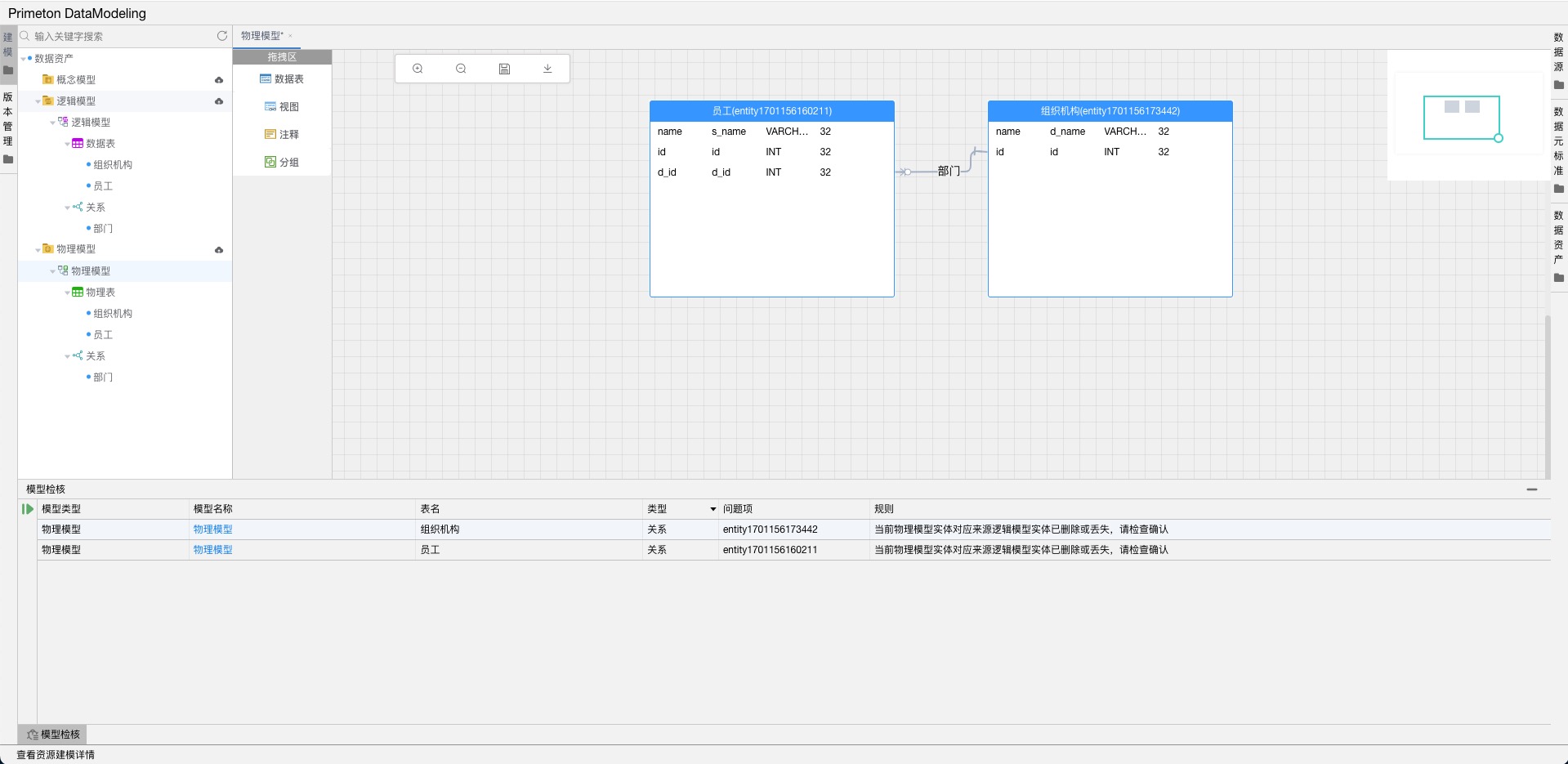Select the d_name field row in 组织机构 entity
This screenshot has height=764, width=1568.
(1110, 132)
